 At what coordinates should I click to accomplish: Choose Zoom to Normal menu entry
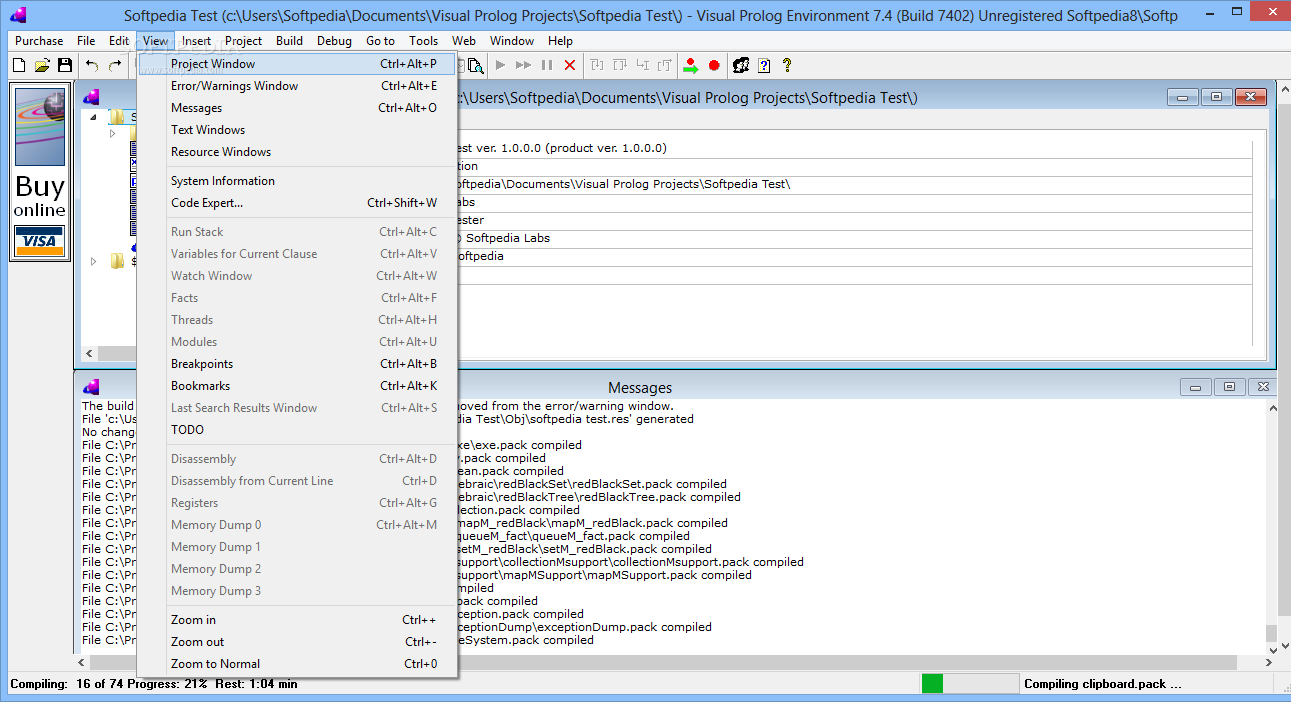297,664
